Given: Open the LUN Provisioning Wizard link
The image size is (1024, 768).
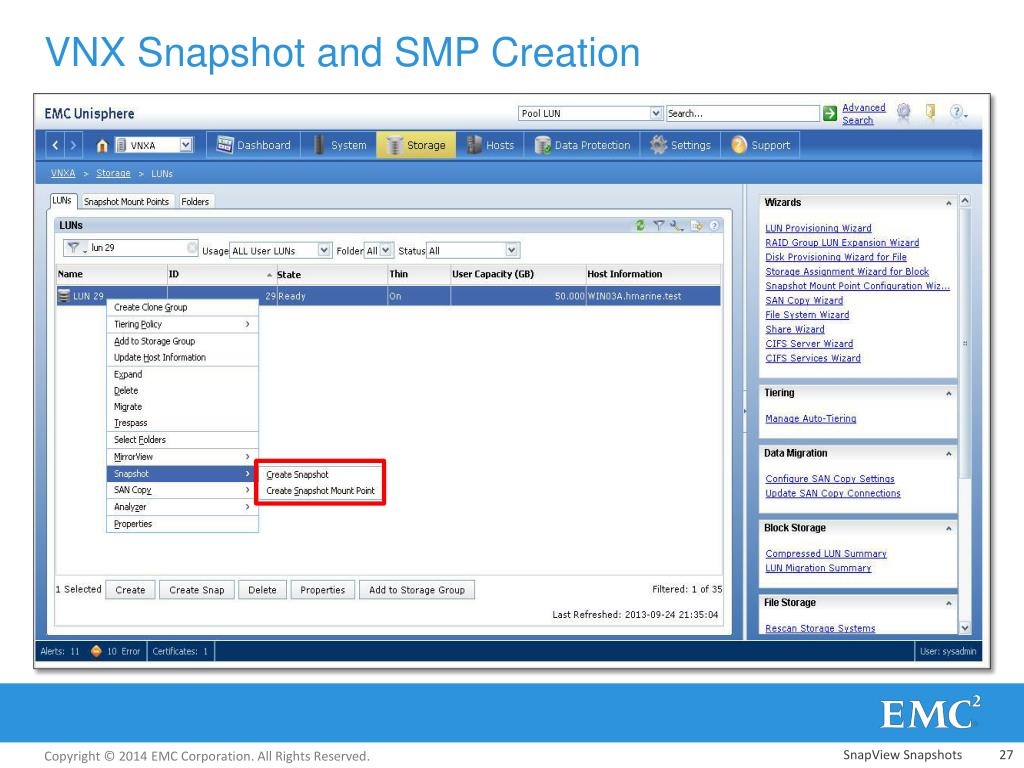Looking at the screenshot, I should (x=818, y=228).
